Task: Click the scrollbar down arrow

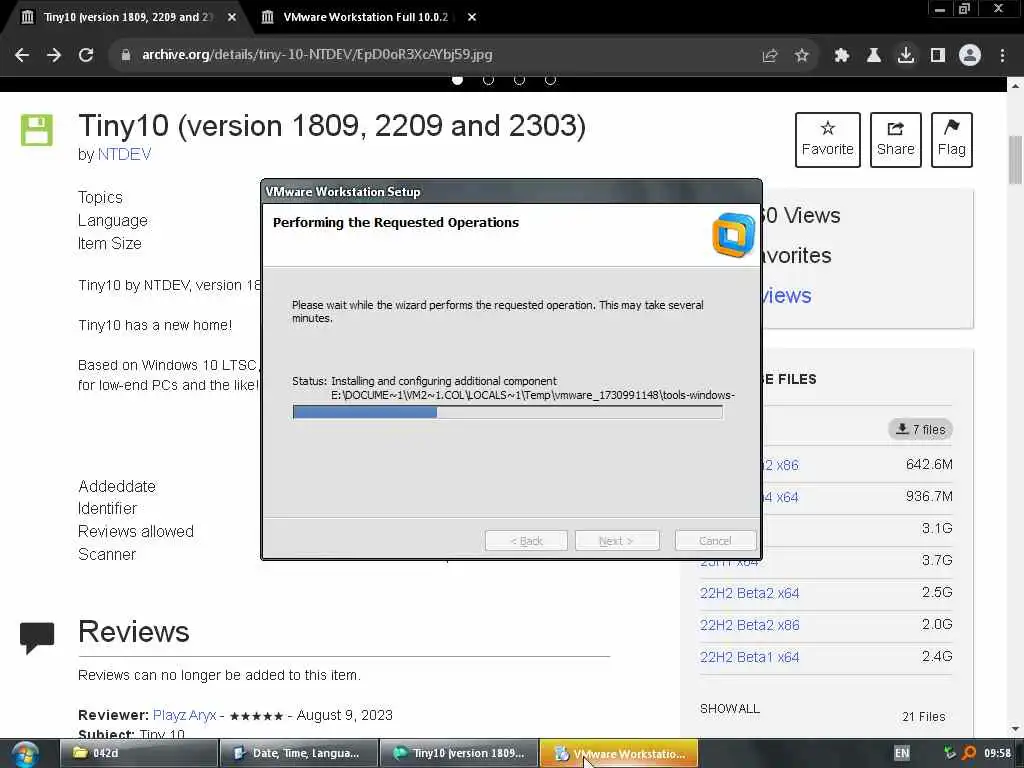Action: pos(1015,729)
